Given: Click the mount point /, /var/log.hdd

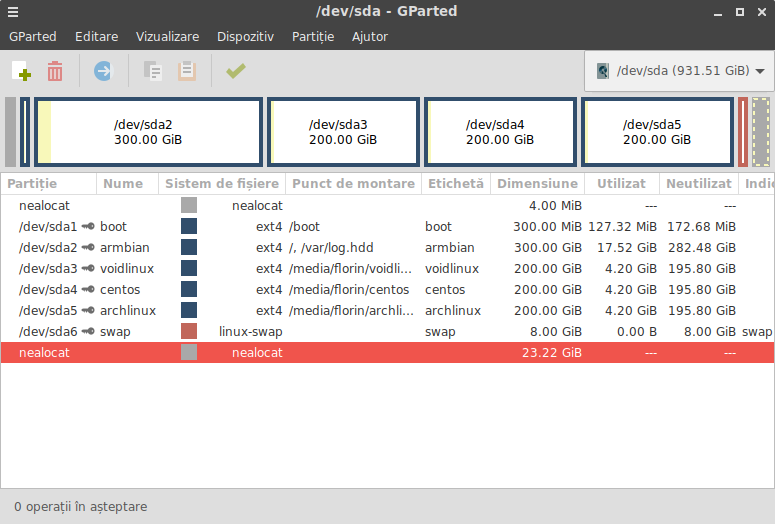Looking at the screenshot, I should tap(331, 247).
